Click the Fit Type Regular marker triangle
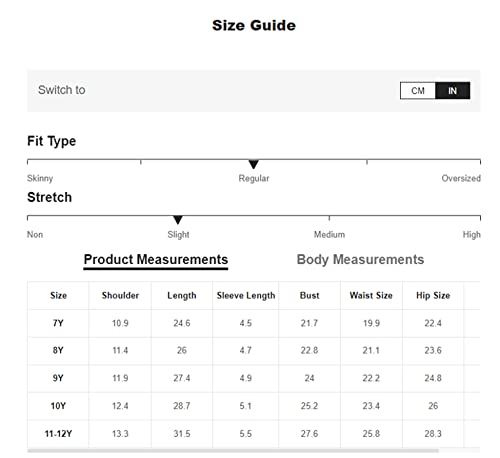The height and width of the screenshot is (458, 500). click(x=254, y=164)
